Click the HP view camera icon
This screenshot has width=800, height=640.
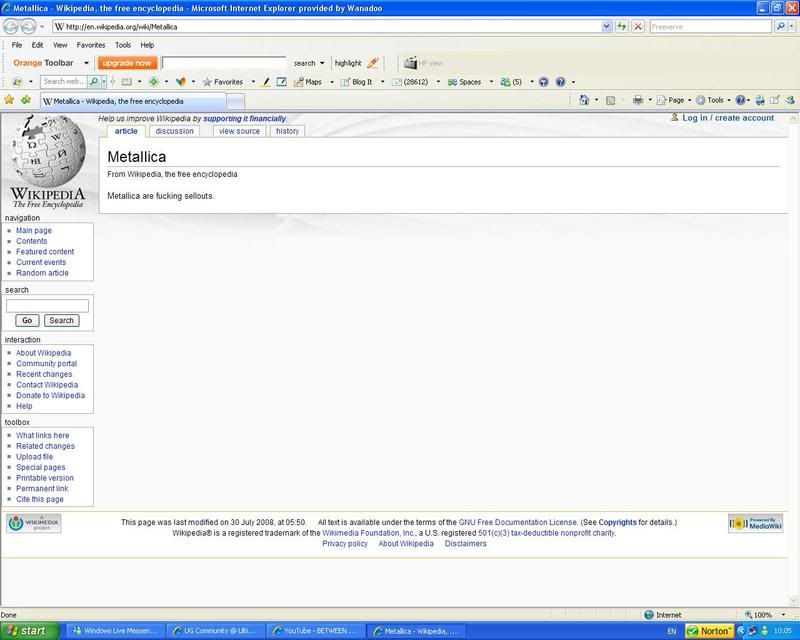pyautogui.click(x=411, y=63)
